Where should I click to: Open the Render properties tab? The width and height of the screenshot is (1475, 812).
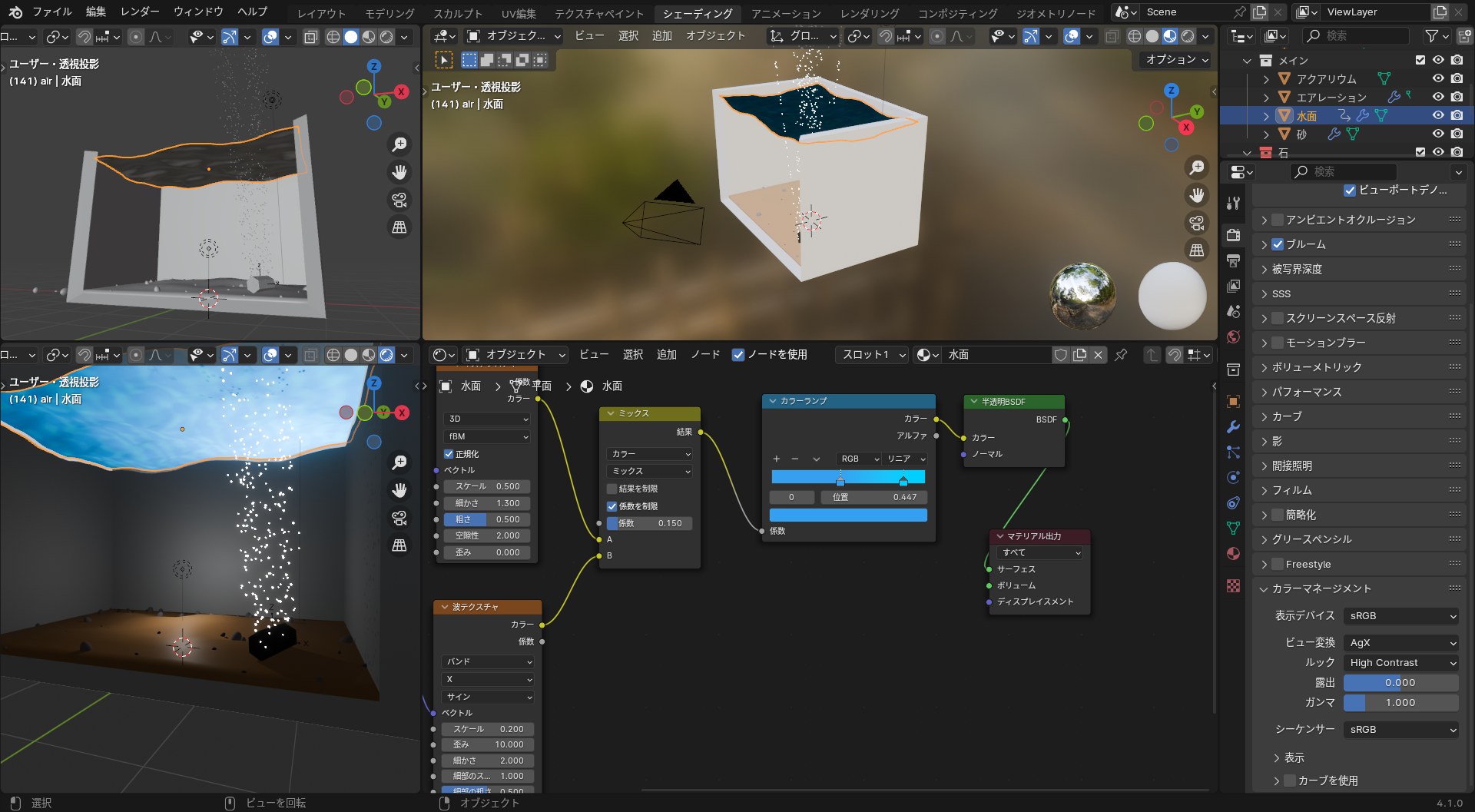pos(1233,234)
